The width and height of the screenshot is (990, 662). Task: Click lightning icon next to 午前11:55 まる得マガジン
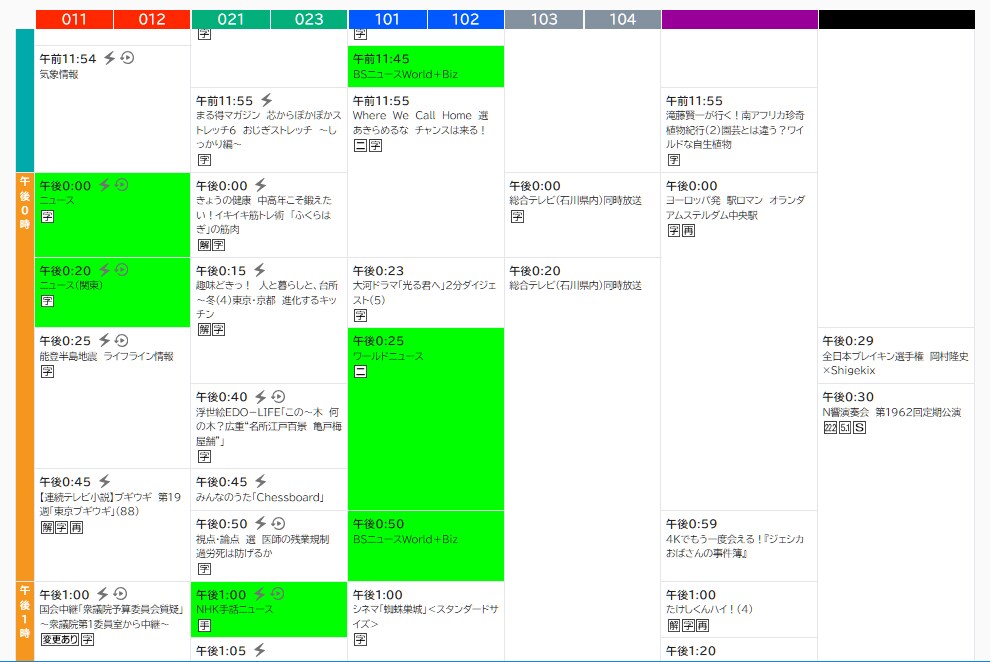(266, 100)
